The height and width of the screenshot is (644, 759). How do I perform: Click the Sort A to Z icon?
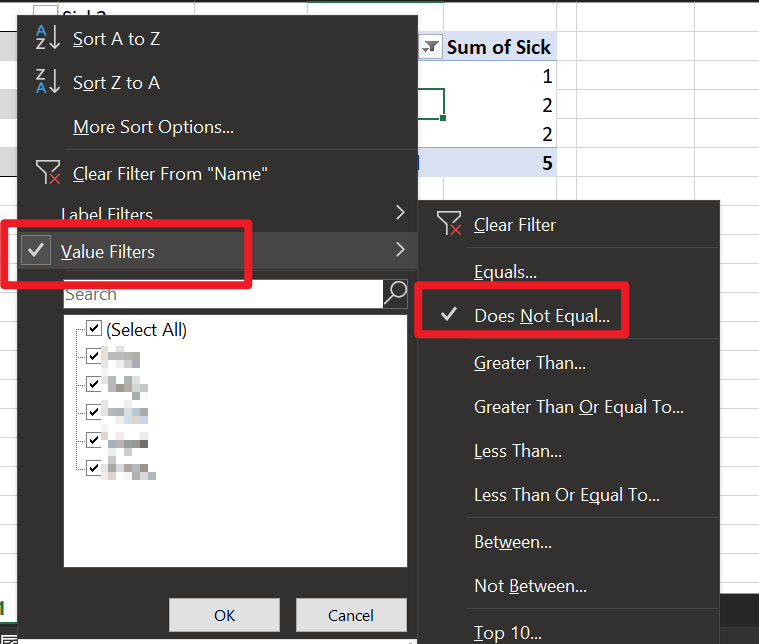click(x=47, y=38)
